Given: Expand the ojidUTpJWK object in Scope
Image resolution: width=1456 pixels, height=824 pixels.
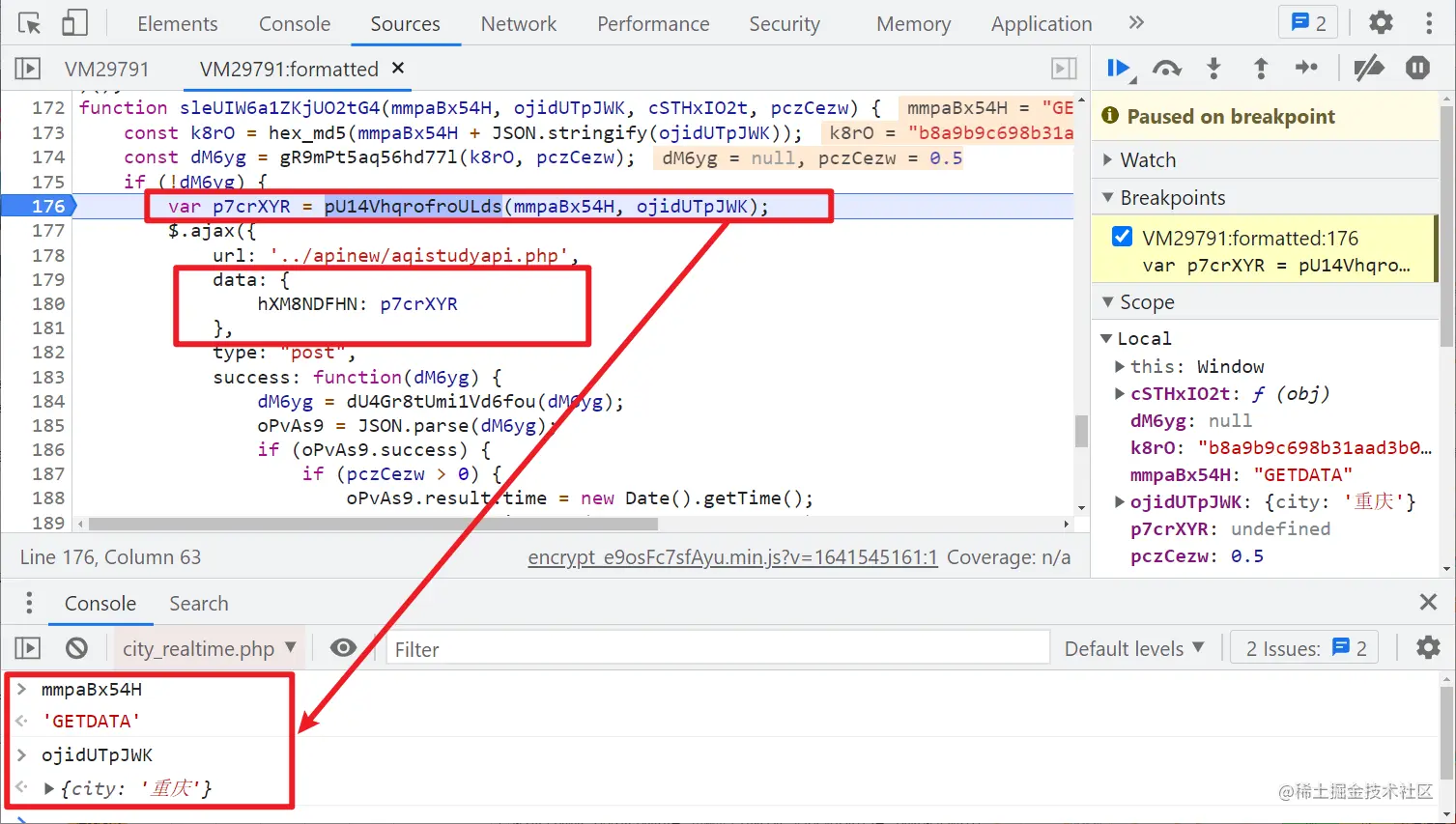Looking at the screenshot, I should [x=1120, y=502].
